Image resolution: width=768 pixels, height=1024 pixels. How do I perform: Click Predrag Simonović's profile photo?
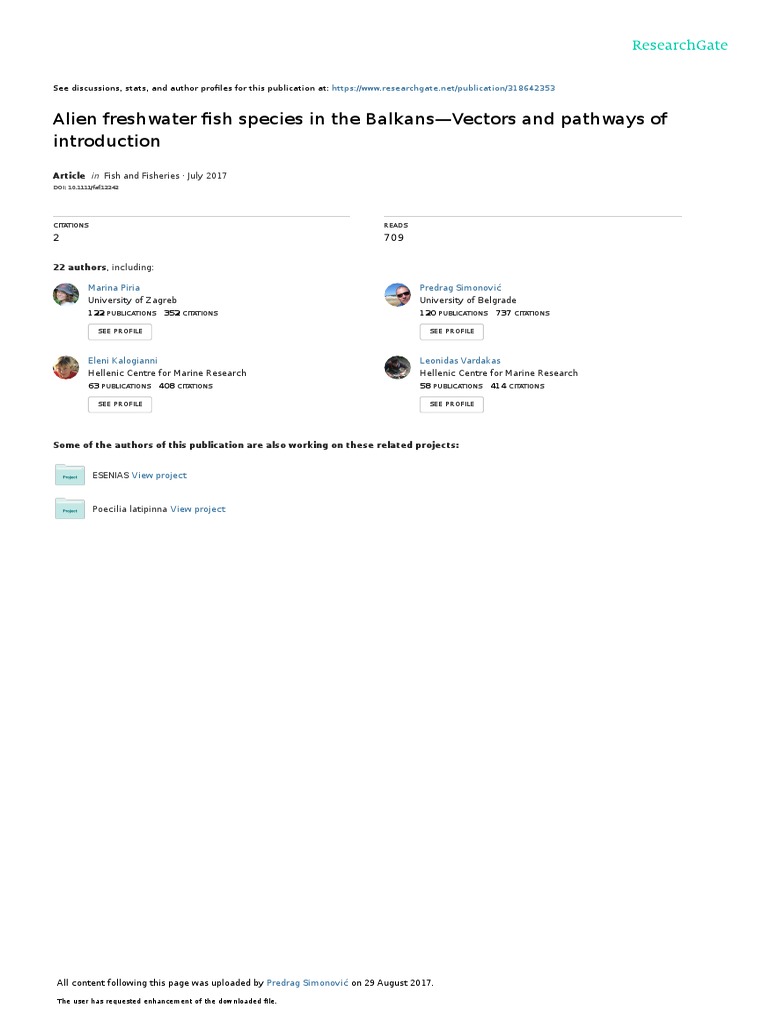(398, 295)
